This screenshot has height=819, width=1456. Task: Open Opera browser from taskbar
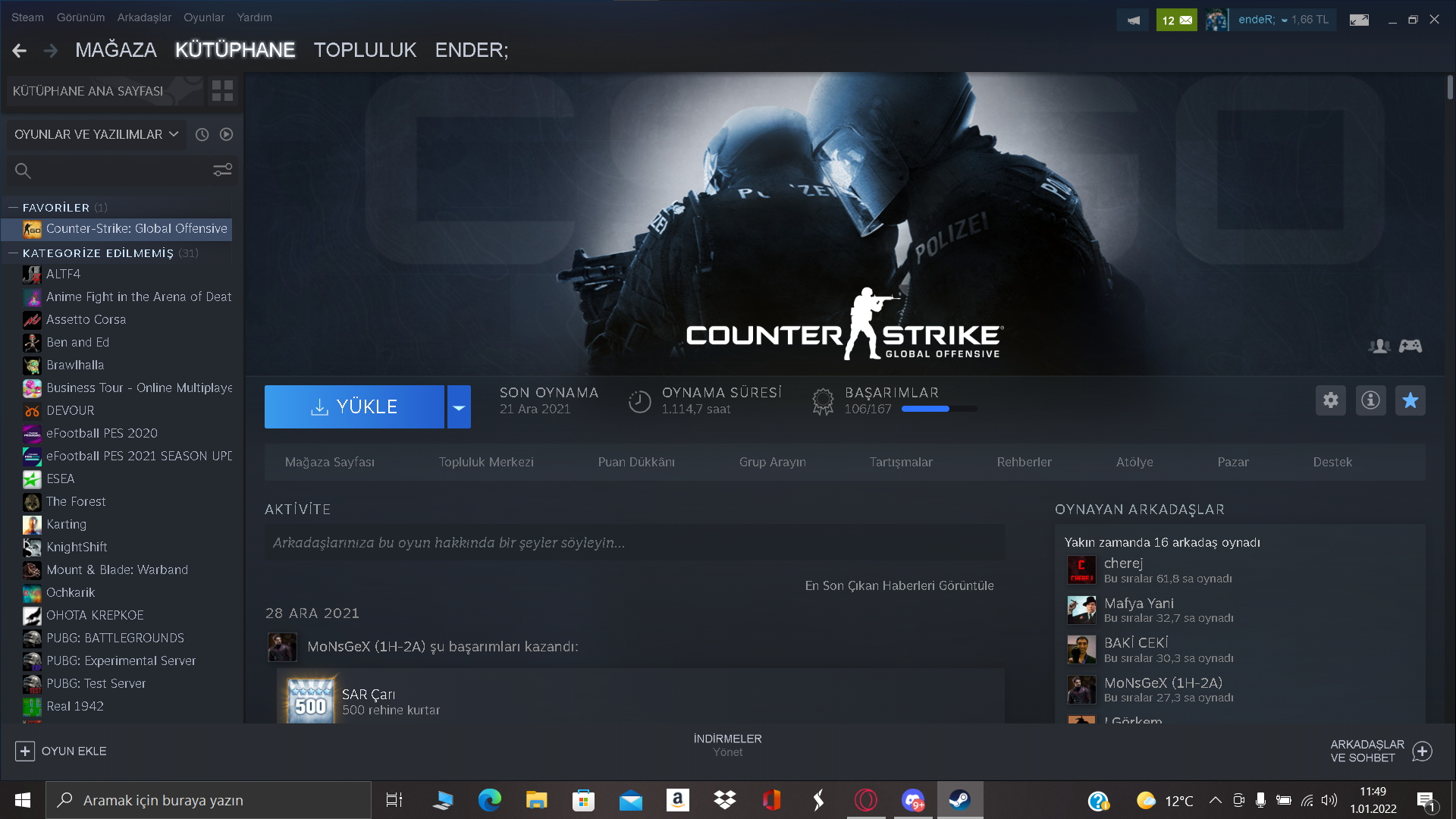866,800
